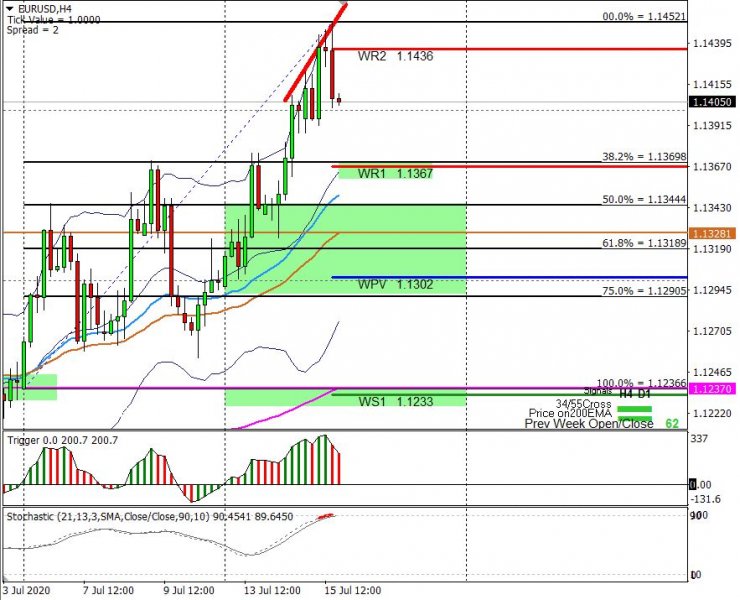Click the 50.0% = 1.13444 Fibonacci label
The width and height of the screenshot is (740, 600).
643,200
